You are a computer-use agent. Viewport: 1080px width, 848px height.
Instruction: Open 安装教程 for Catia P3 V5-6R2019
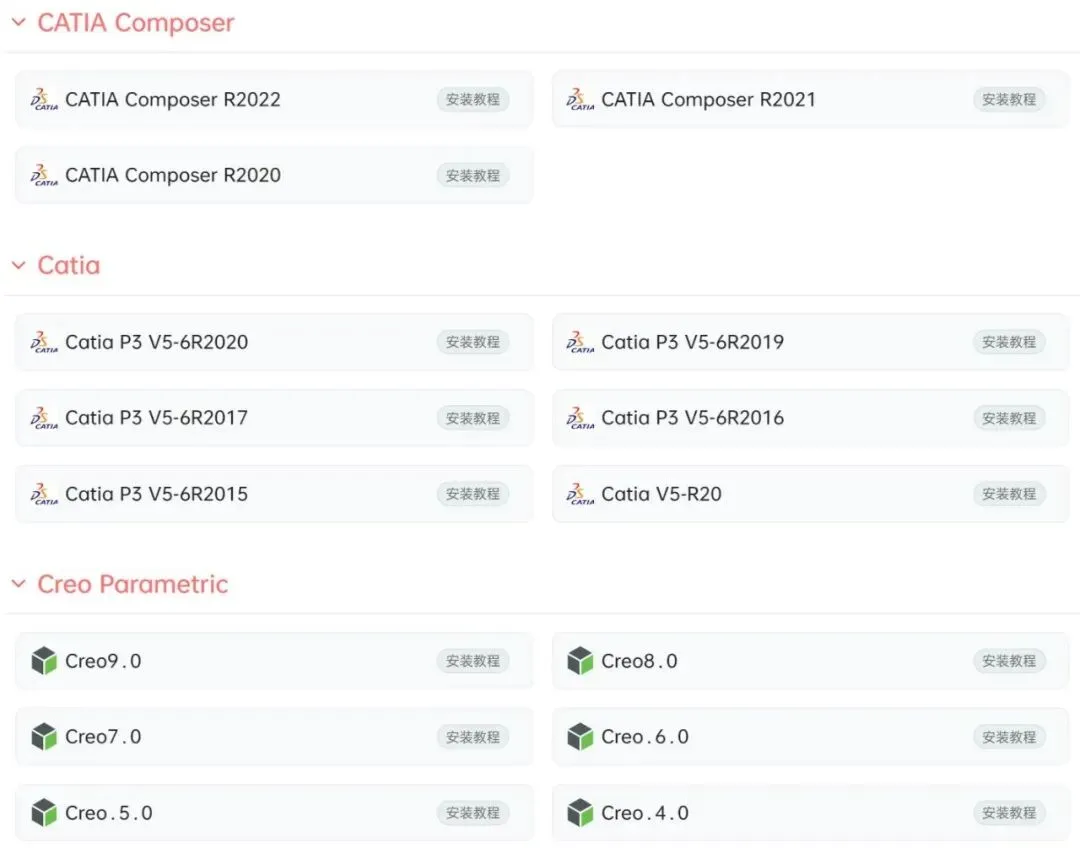point(1009,342)
